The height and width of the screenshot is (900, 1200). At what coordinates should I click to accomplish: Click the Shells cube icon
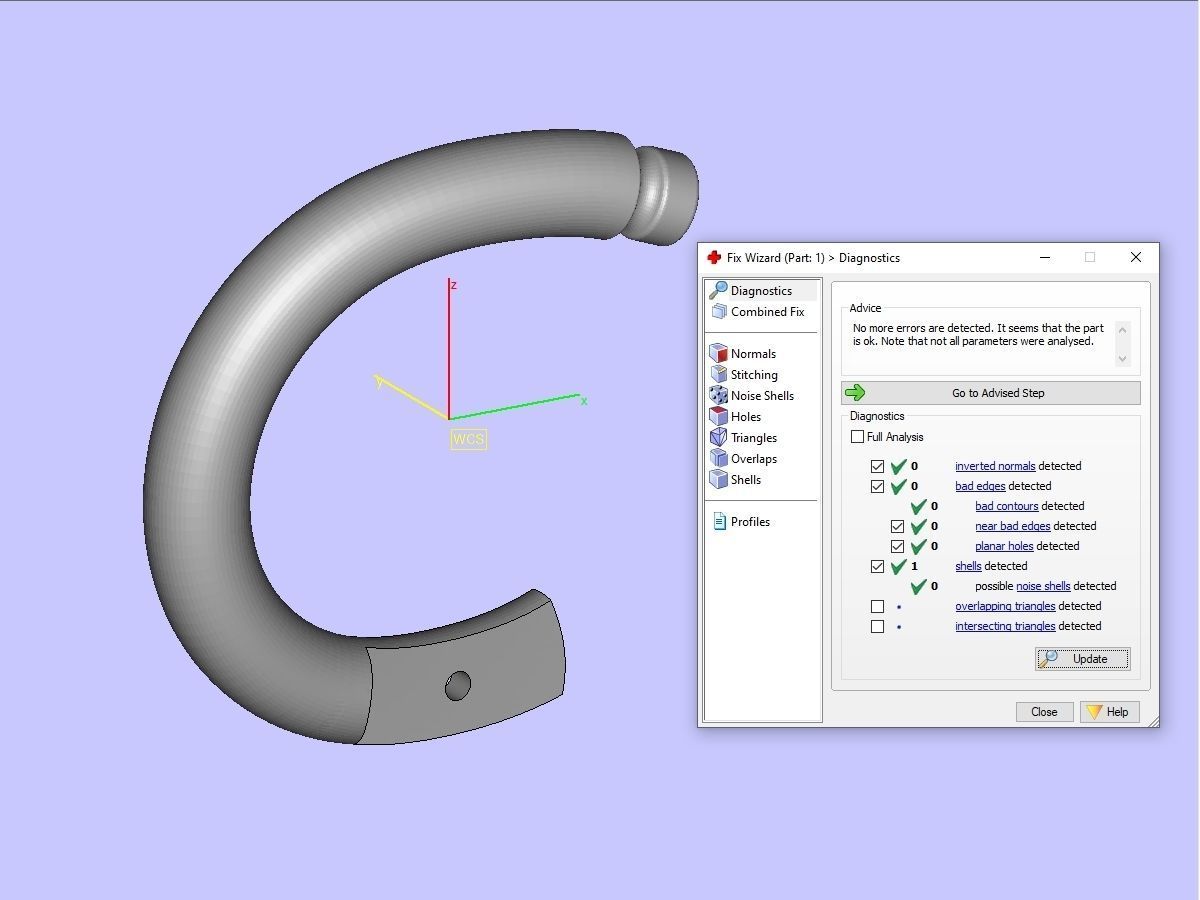tap(718, 480)
